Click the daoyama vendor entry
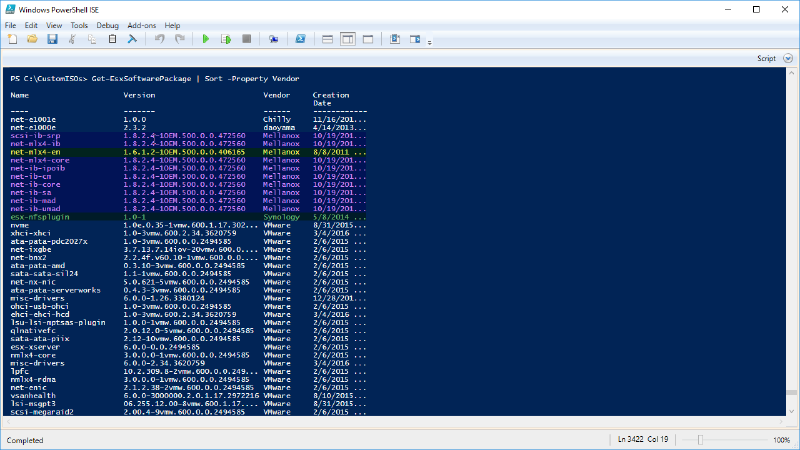Screen dimensions: 800x450 (x=279, y=128)
